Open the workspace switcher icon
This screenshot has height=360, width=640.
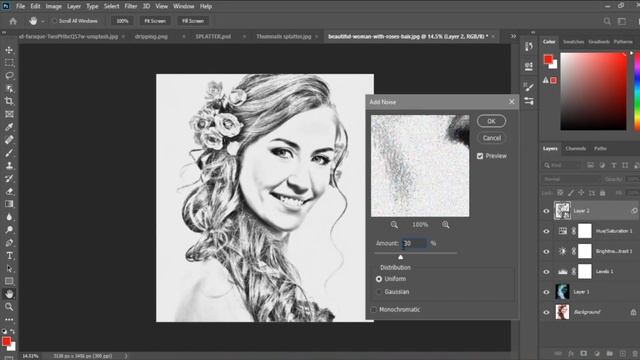coord(622,21)
